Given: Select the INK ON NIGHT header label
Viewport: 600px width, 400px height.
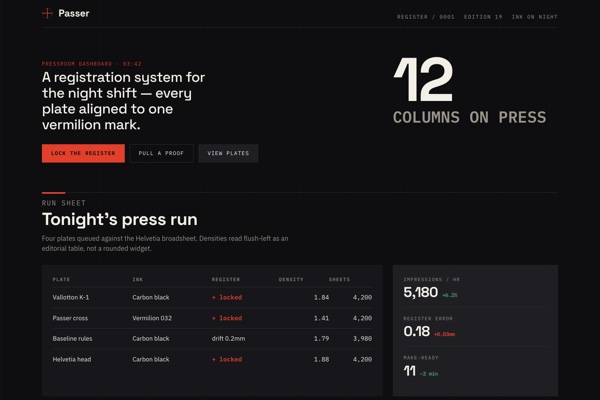Looking at the screenshot, I should (535, 17).
